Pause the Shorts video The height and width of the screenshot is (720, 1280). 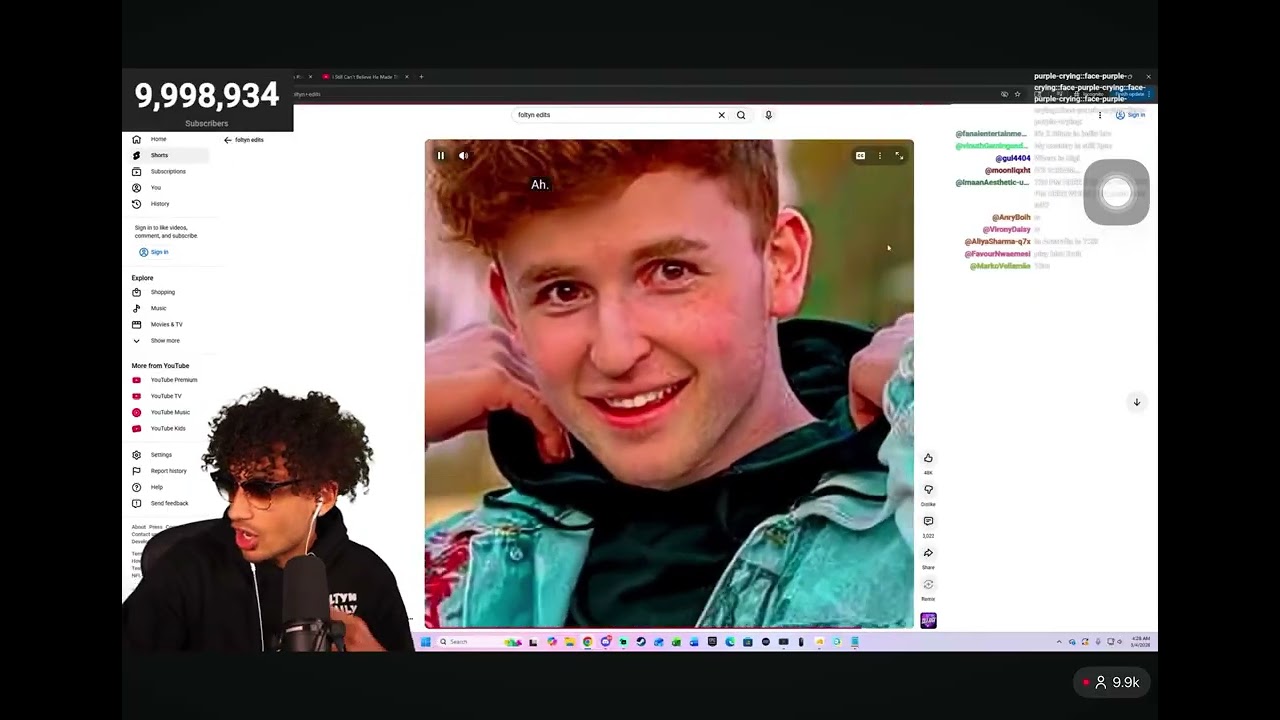441,156
